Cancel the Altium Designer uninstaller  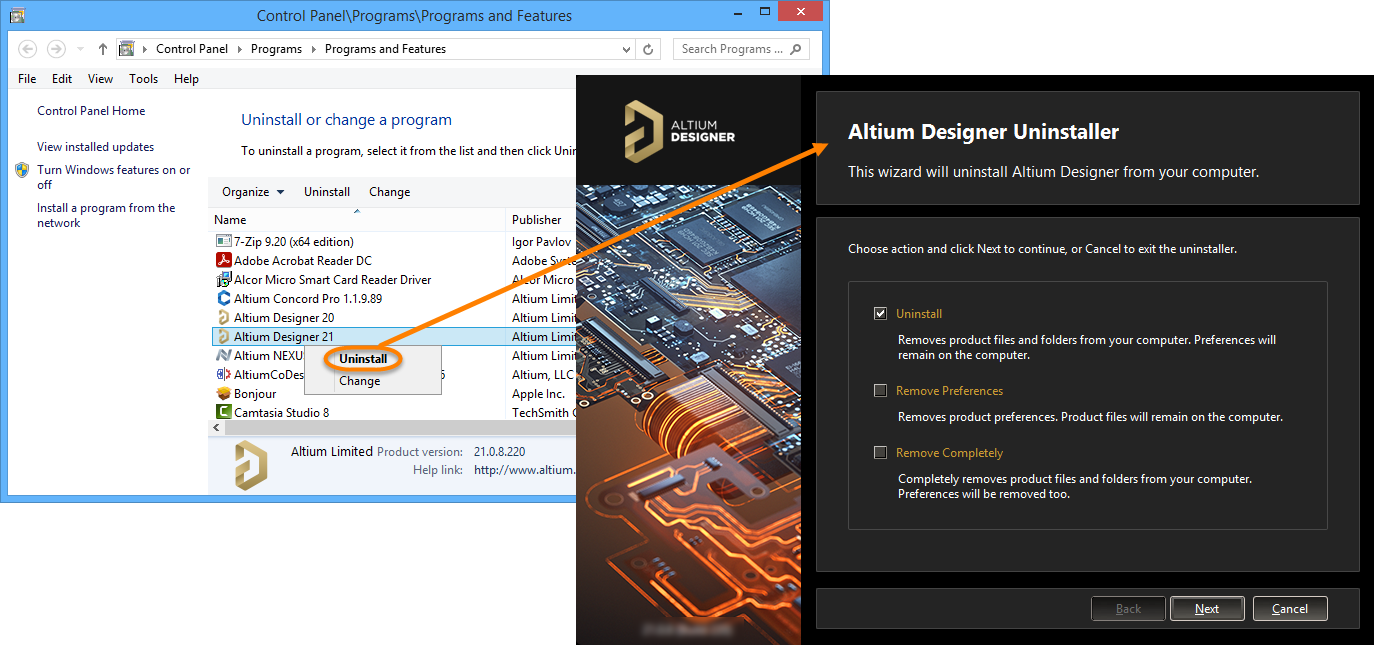[x=1289, y=609]
